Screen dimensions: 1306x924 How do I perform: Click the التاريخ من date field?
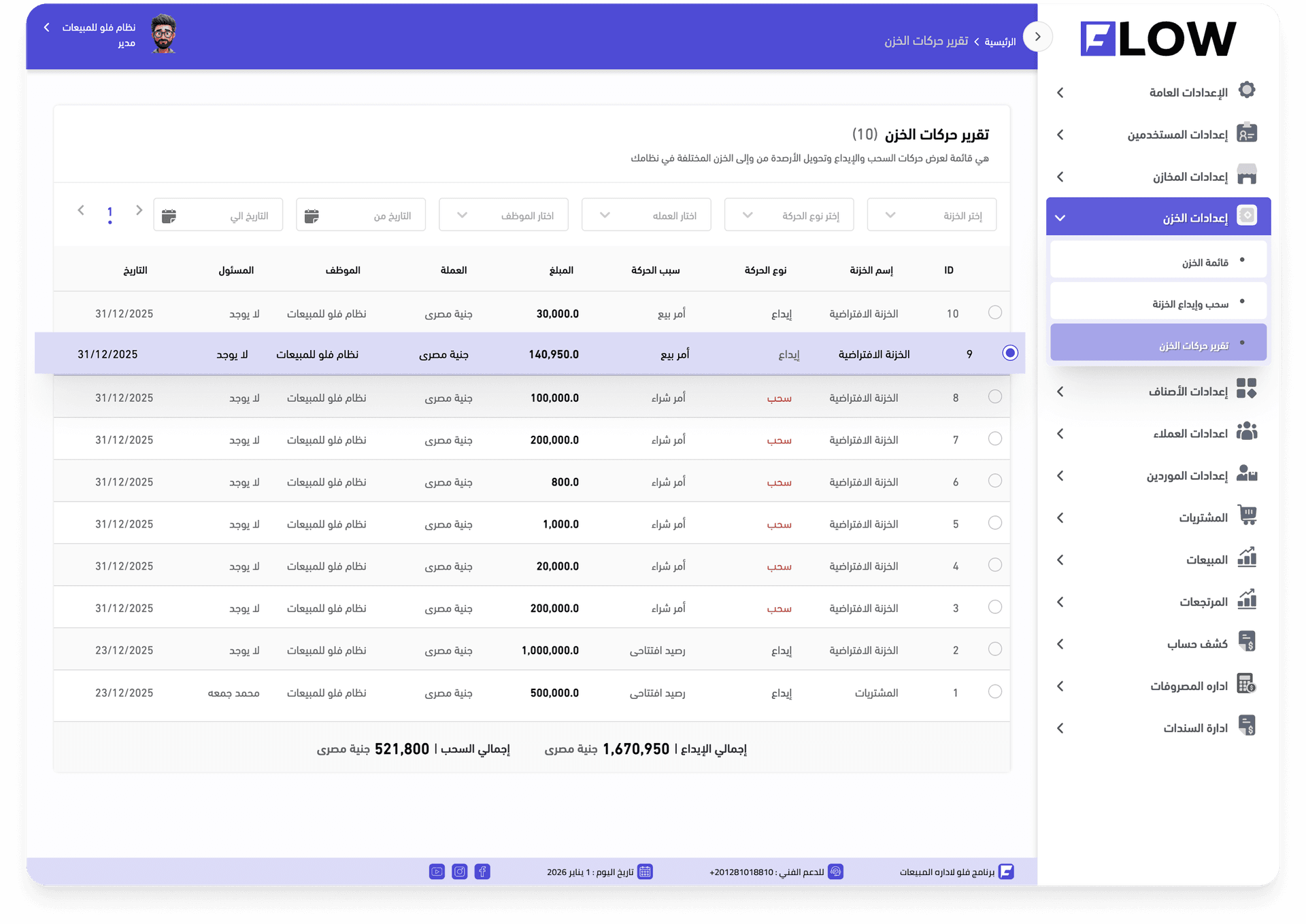(361, 214)
